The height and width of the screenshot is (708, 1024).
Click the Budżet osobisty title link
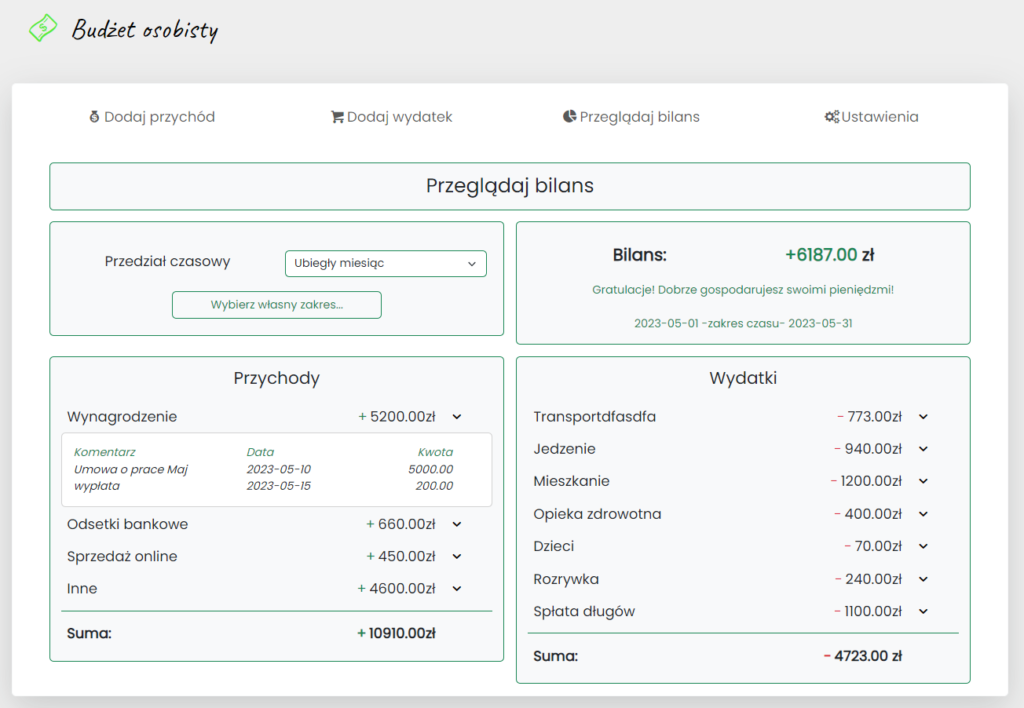pyautogui.click(x=144, y=30)
